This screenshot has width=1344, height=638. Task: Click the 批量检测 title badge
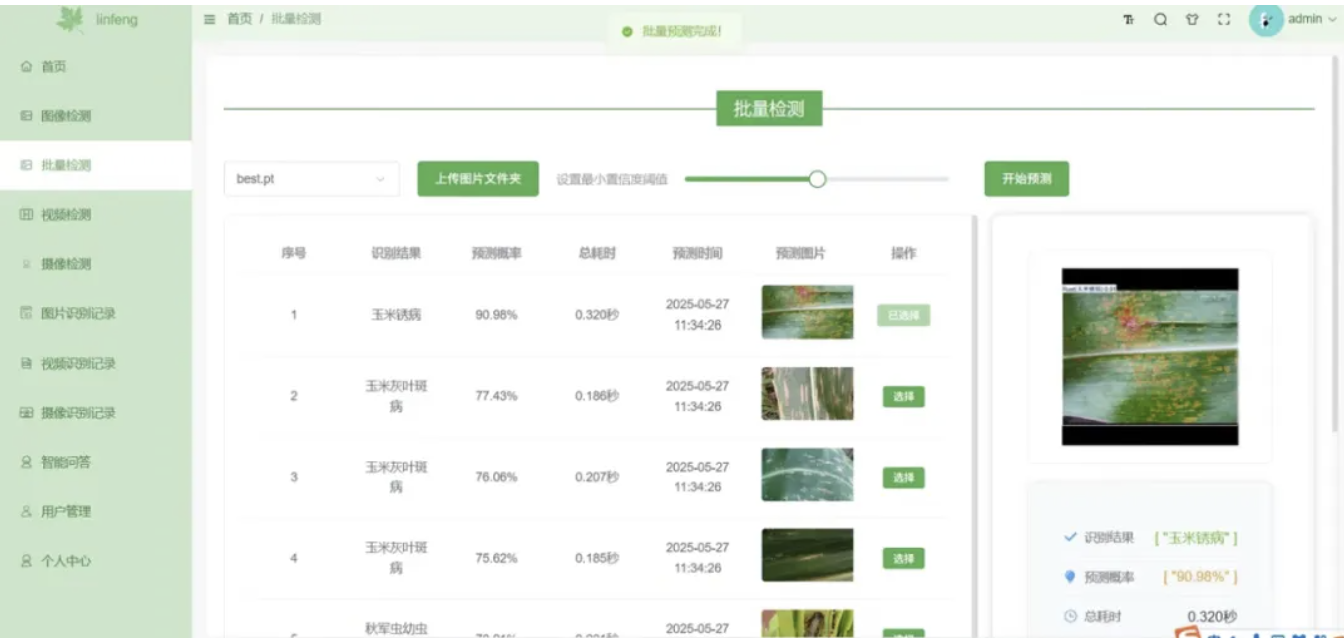coord(769,109)
